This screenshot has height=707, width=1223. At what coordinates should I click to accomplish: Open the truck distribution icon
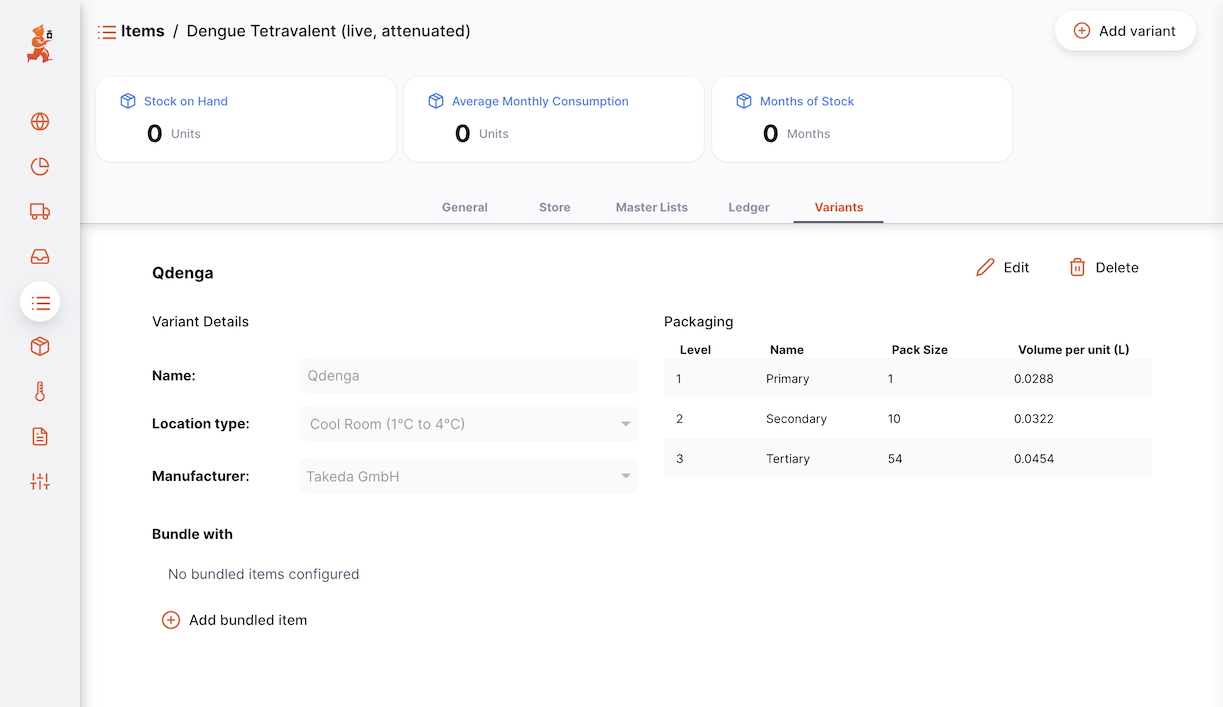tap(40, 212)
